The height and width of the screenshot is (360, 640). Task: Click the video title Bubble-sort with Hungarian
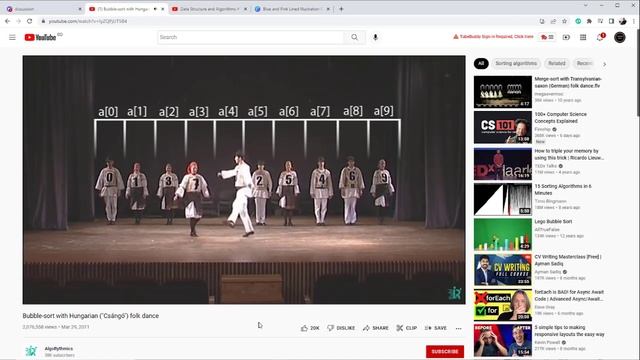pos(91,316)
